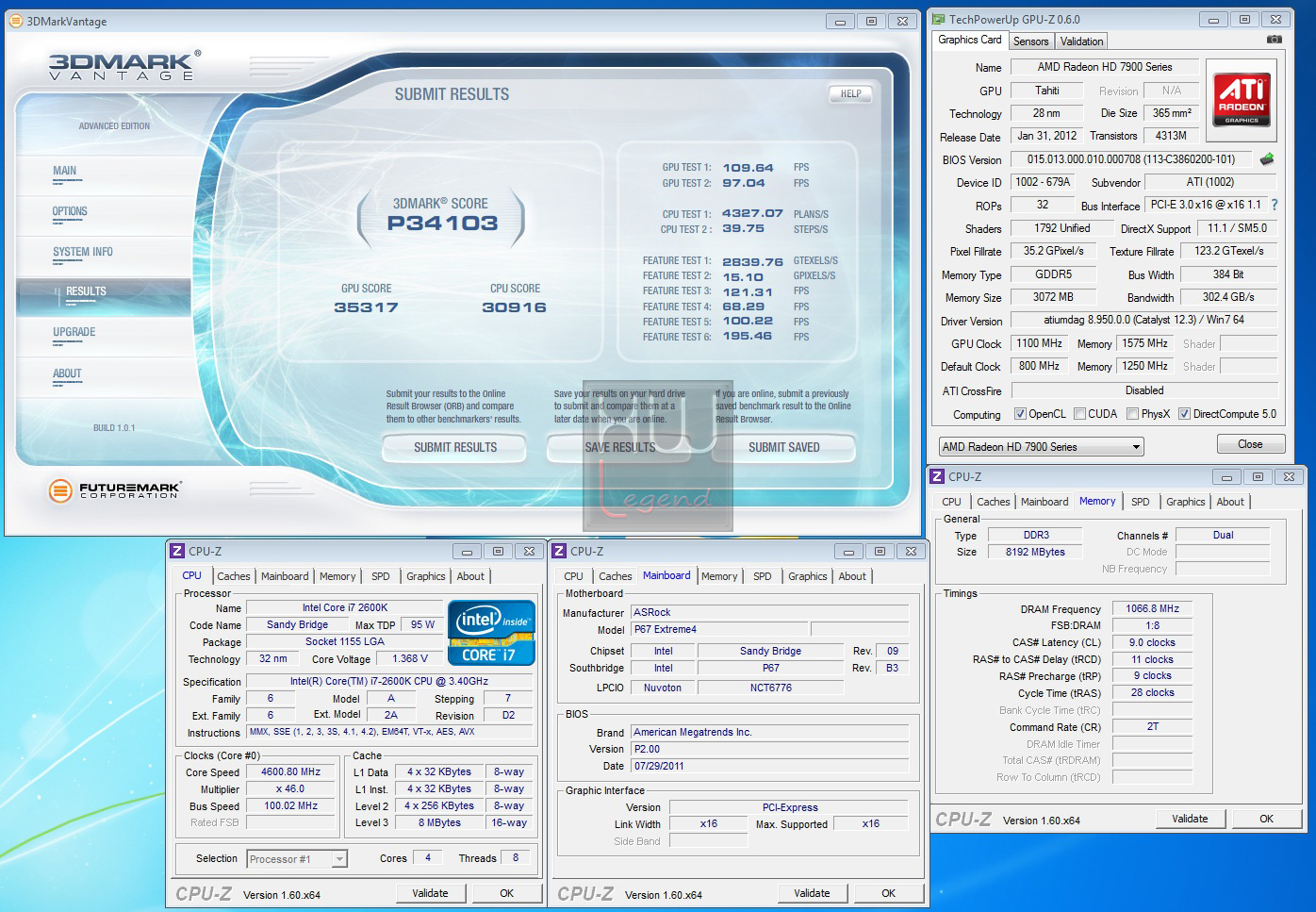1316x912 pixels.
Task: Click the CAS# Latency 9.0 clocks value
Action: click(x=1152, y=642)
